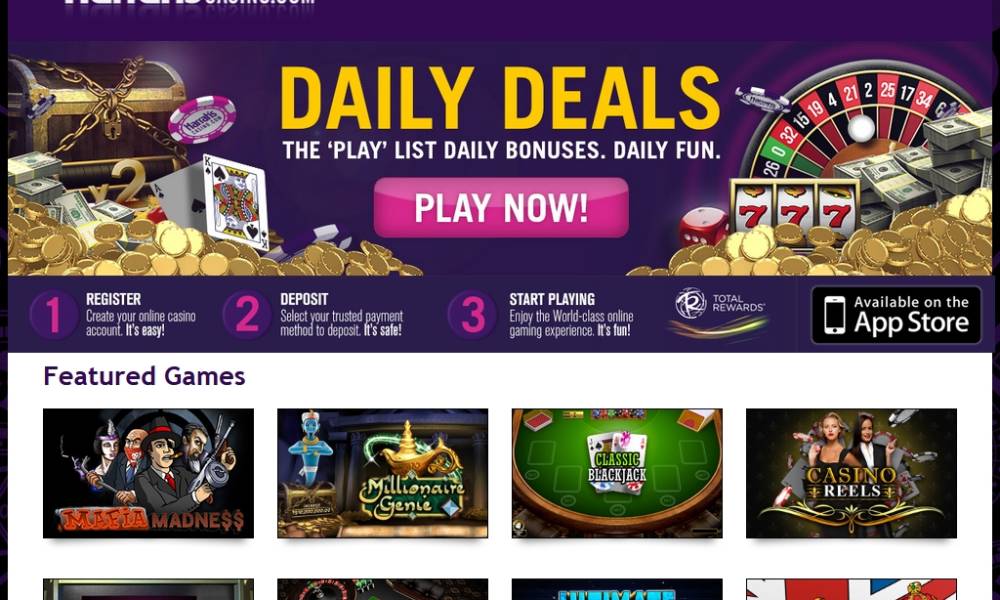Image resolution: width=1000 pixels, height=600 pixels.
Task: Click the 777 slot machine graphic
Action: coord(795,212)
